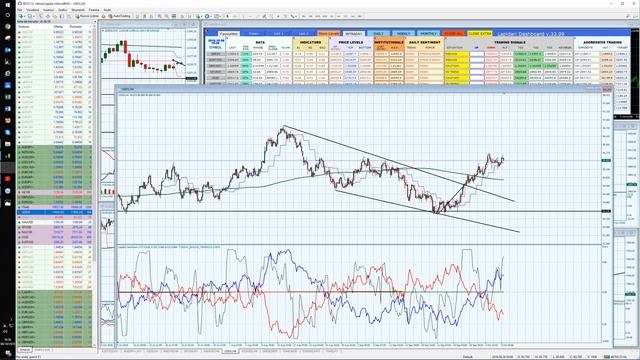
Task: Toggle chart auto scroll icon
Action: click(182, 16)
